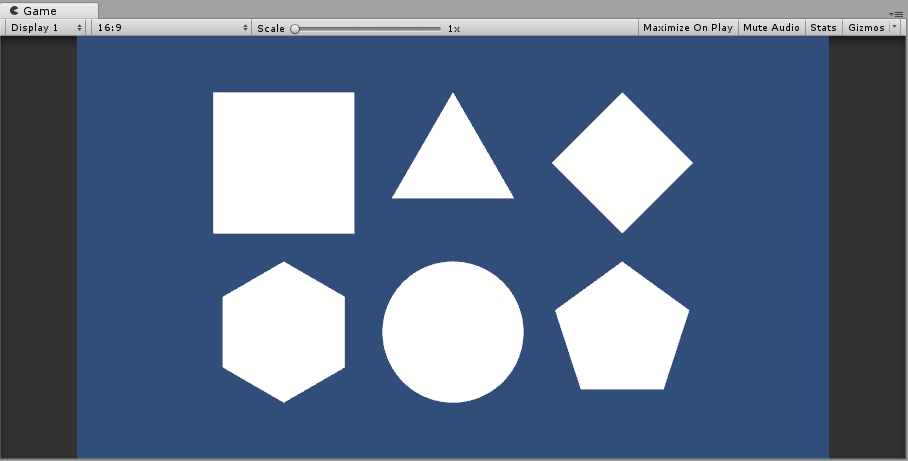Toggle the Stats overlay

point(823,27)
